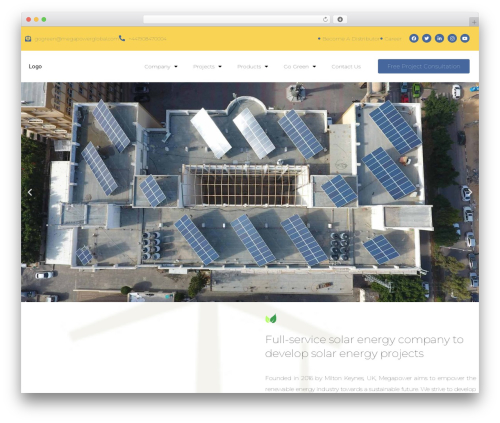Maximize browser window with green button
Viewport: 500px width, 423px height.
[44, 19]
